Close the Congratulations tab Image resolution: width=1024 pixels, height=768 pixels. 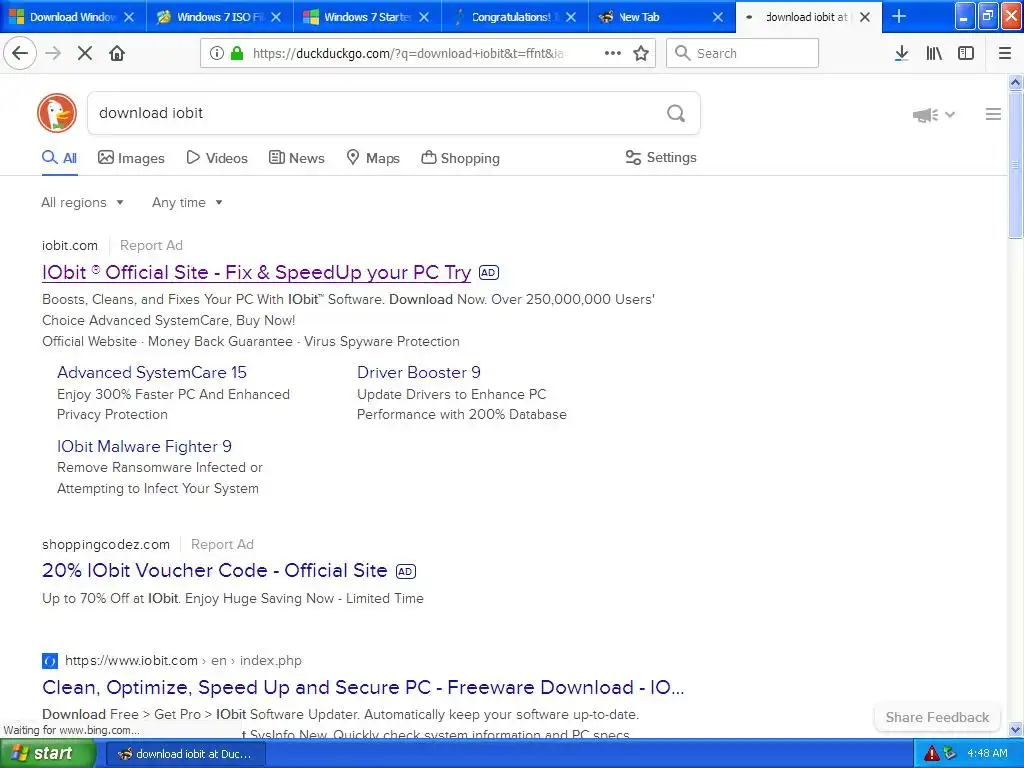point(571,17)
